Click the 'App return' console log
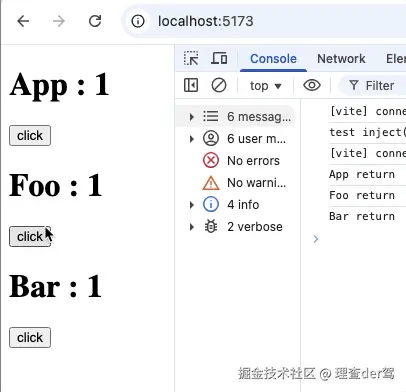406x392 pixels. (362, 174)
